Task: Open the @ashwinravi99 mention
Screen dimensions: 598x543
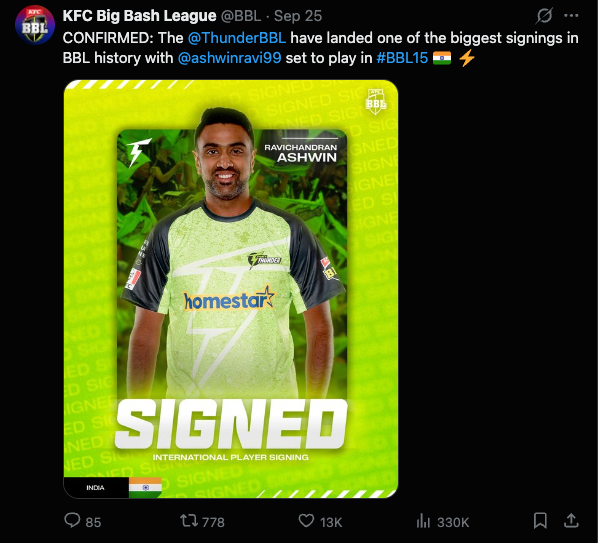Action: pyautogui.click(x=230, y=58)
